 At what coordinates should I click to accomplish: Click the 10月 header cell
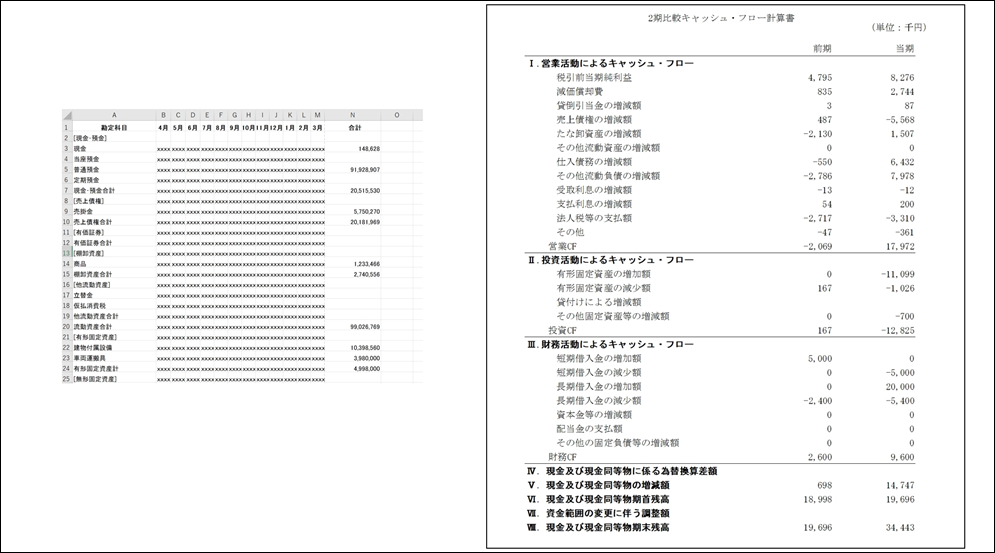click(248, 128)
